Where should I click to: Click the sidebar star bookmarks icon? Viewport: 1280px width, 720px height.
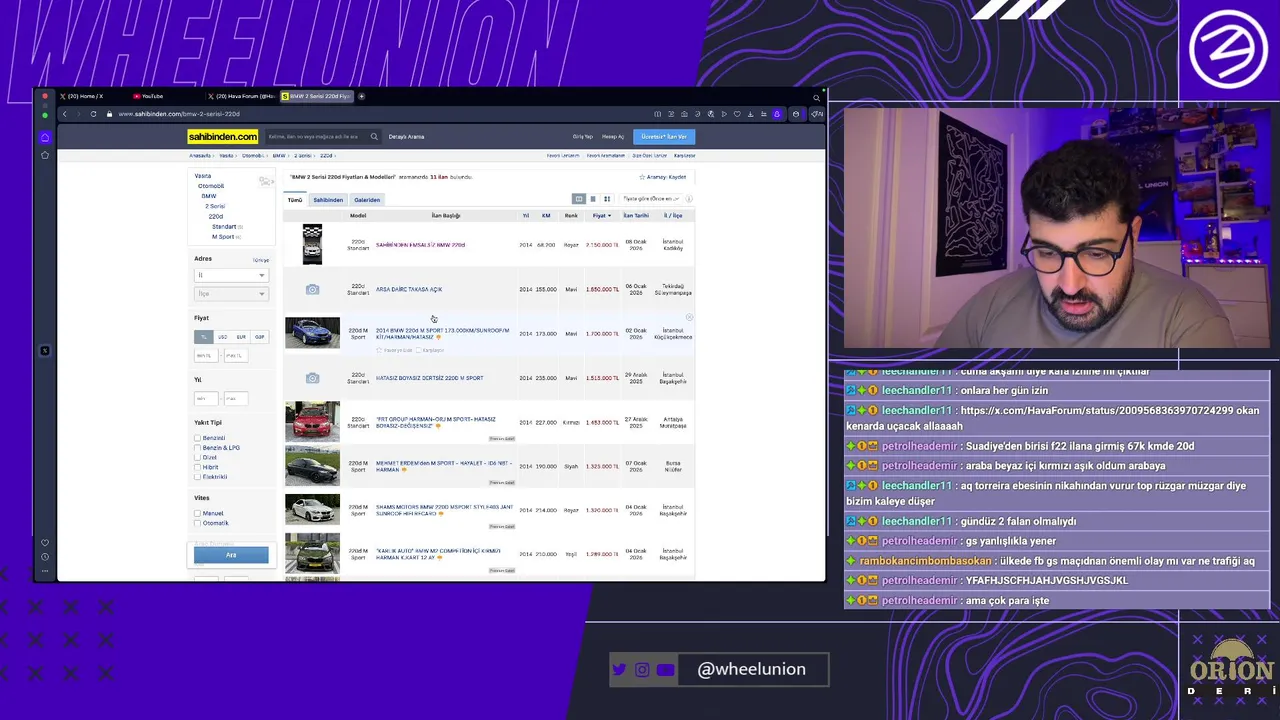click(x=44, y=155)
